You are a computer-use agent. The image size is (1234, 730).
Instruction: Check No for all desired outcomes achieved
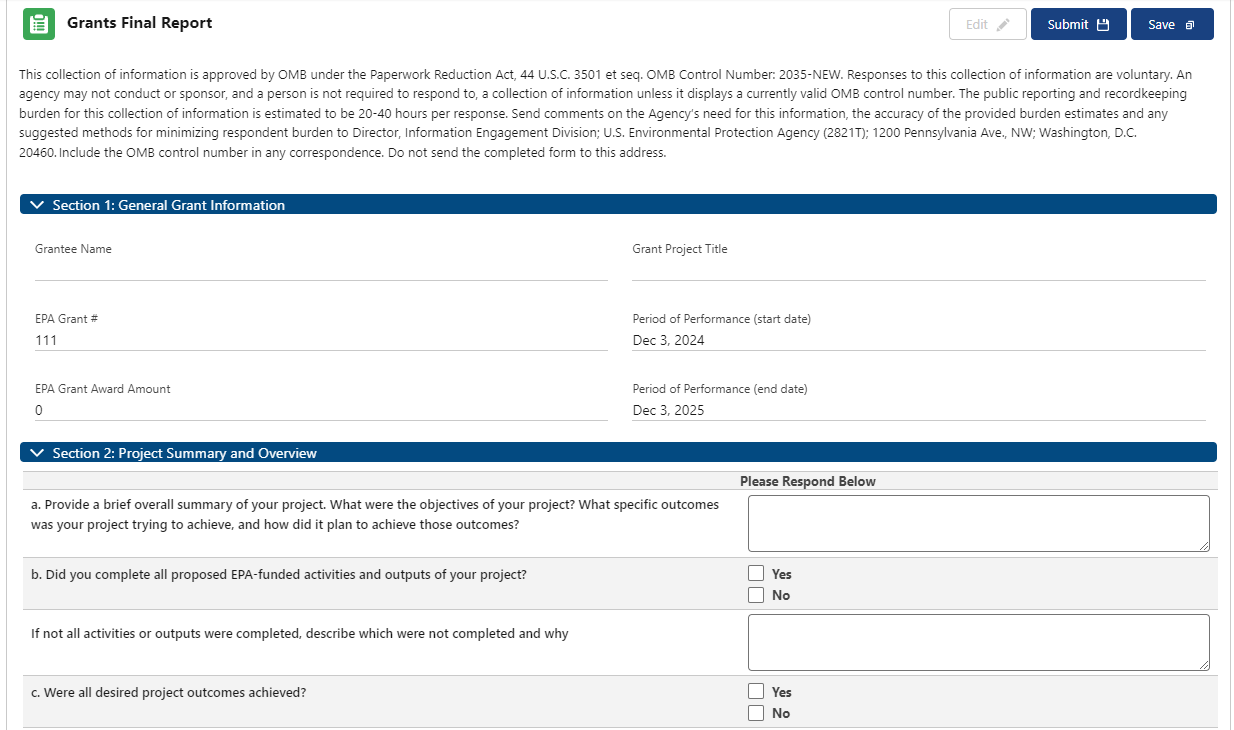[x=757, y=713]
